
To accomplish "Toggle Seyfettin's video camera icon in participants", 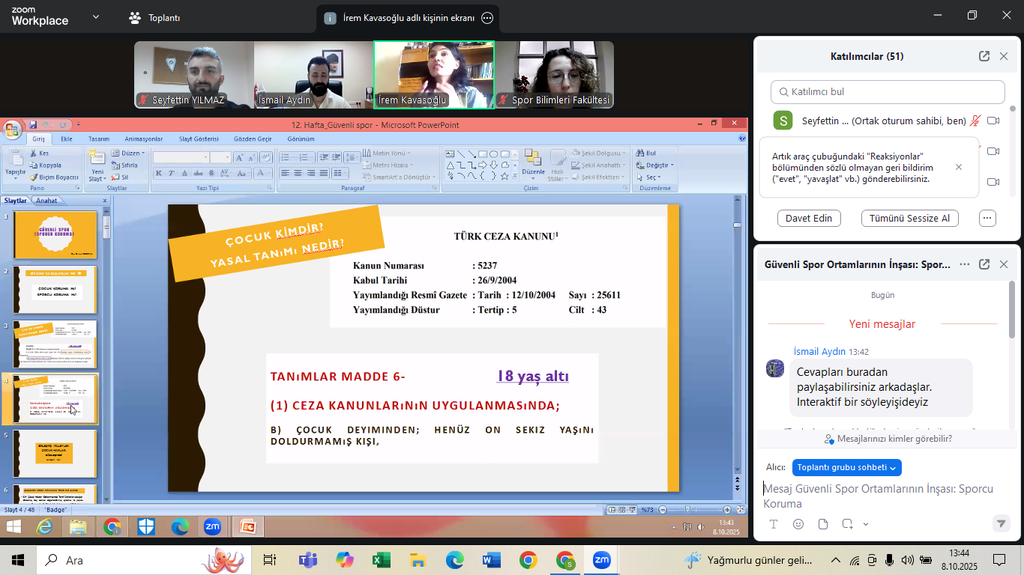I will pos(994,121).
